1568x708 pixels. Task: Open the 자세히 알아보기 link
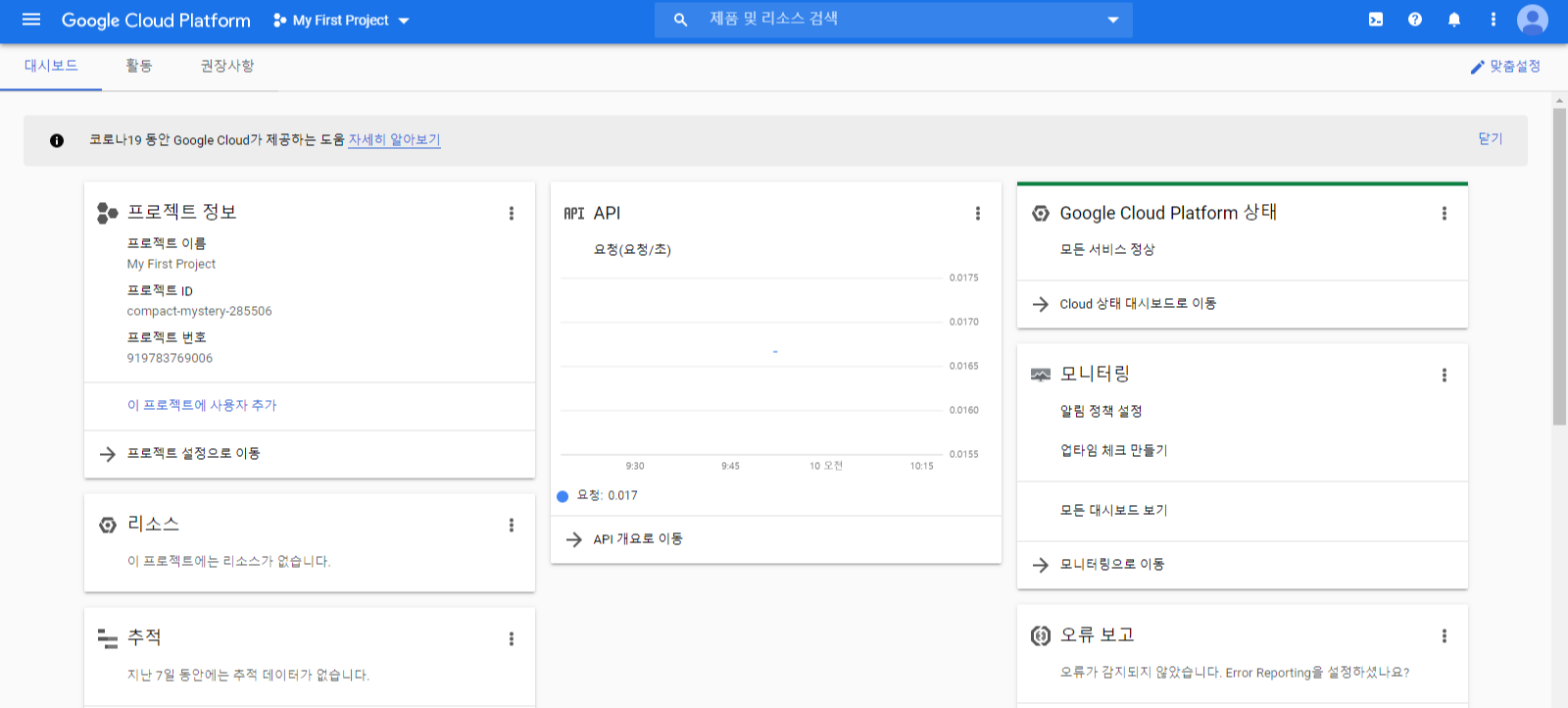pyautogui.click(x=394, y=140)
